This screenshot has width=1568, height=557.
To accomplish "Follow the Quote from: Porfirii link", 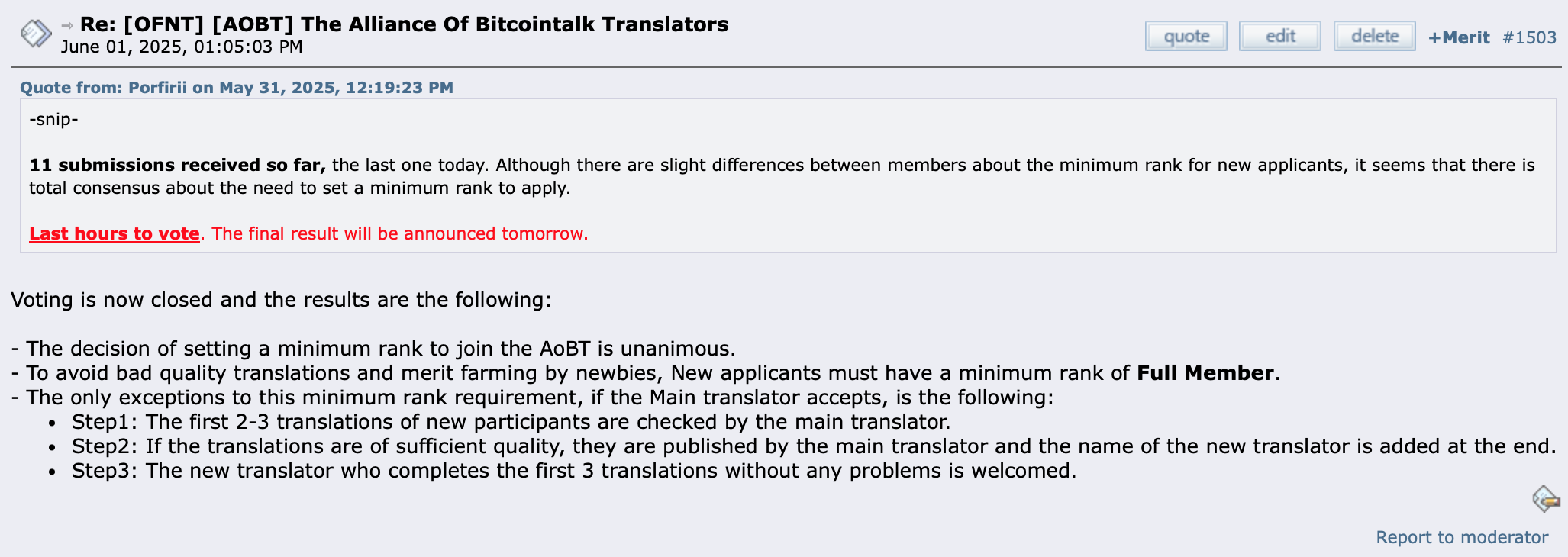I will click(237, 87).
